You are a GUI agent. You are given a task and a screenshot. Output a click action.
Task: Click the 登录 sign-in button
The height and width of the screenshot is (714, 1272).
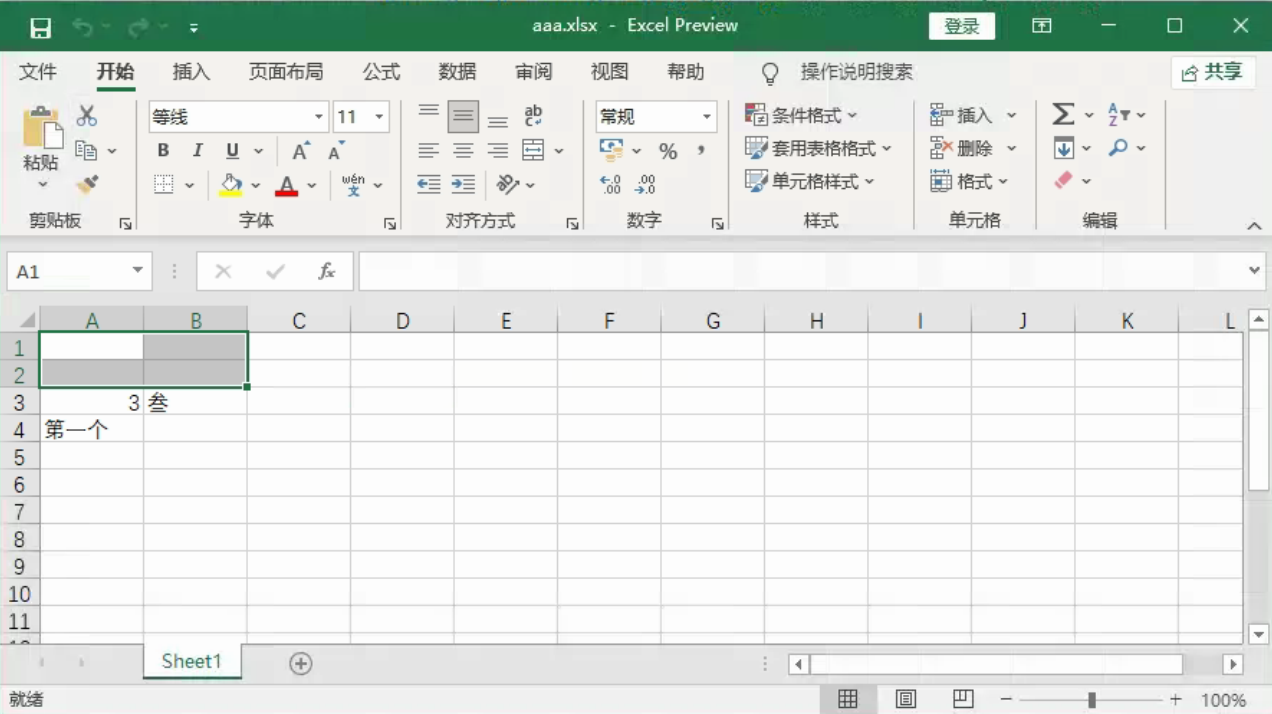pyautogui.click(x=961, y=26)
